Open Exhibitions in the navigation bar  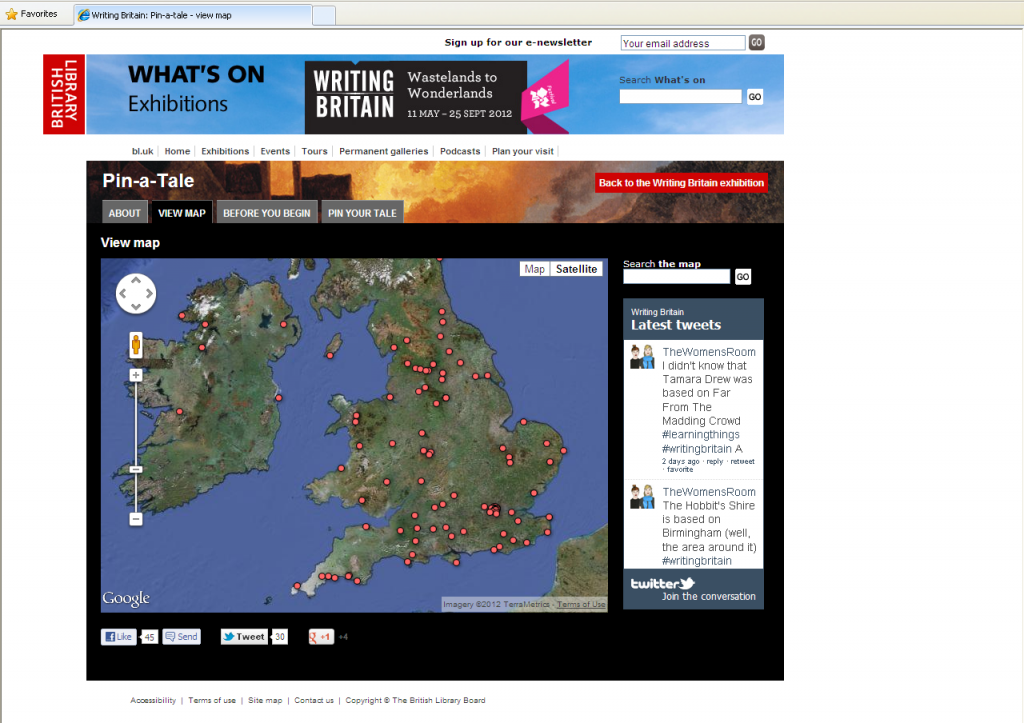click(x=225, y=151)
